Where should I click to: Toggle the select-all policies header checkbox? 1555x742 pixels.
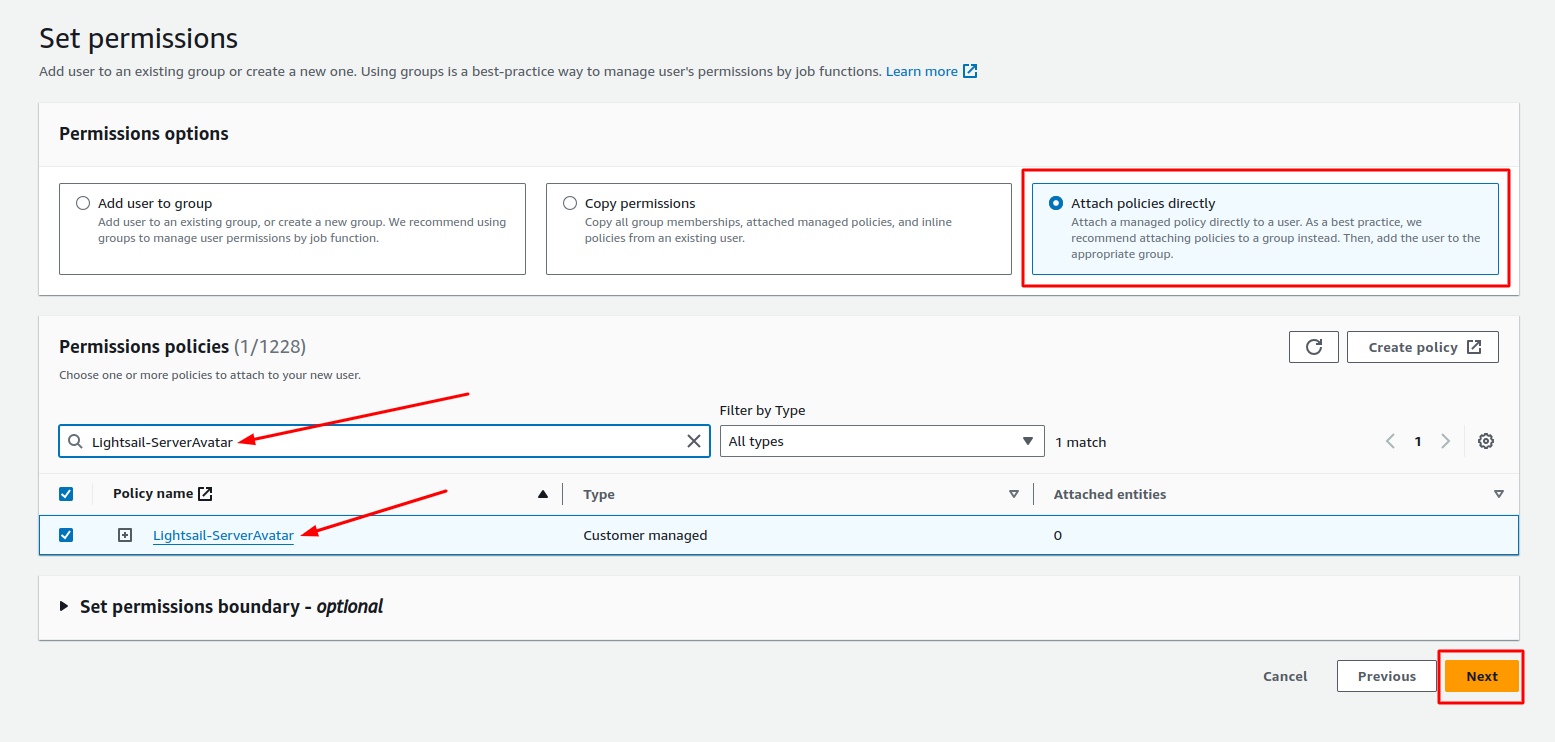click(x=66, y=494)
